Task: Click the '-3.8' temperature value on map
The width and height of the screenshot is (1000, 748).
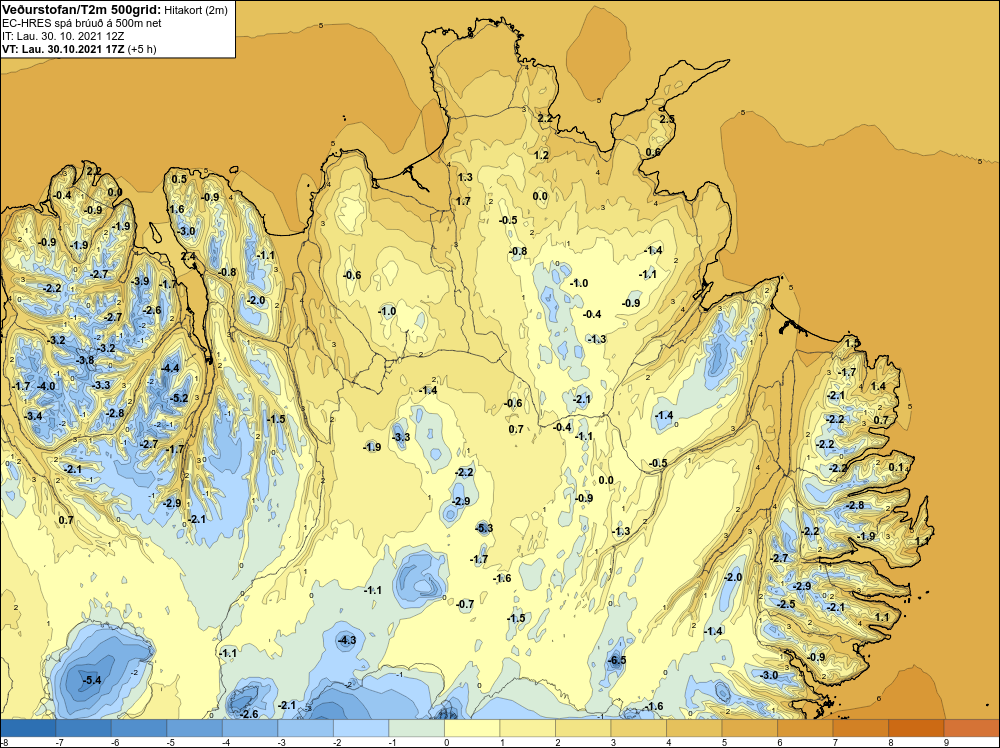Action: 85,361
